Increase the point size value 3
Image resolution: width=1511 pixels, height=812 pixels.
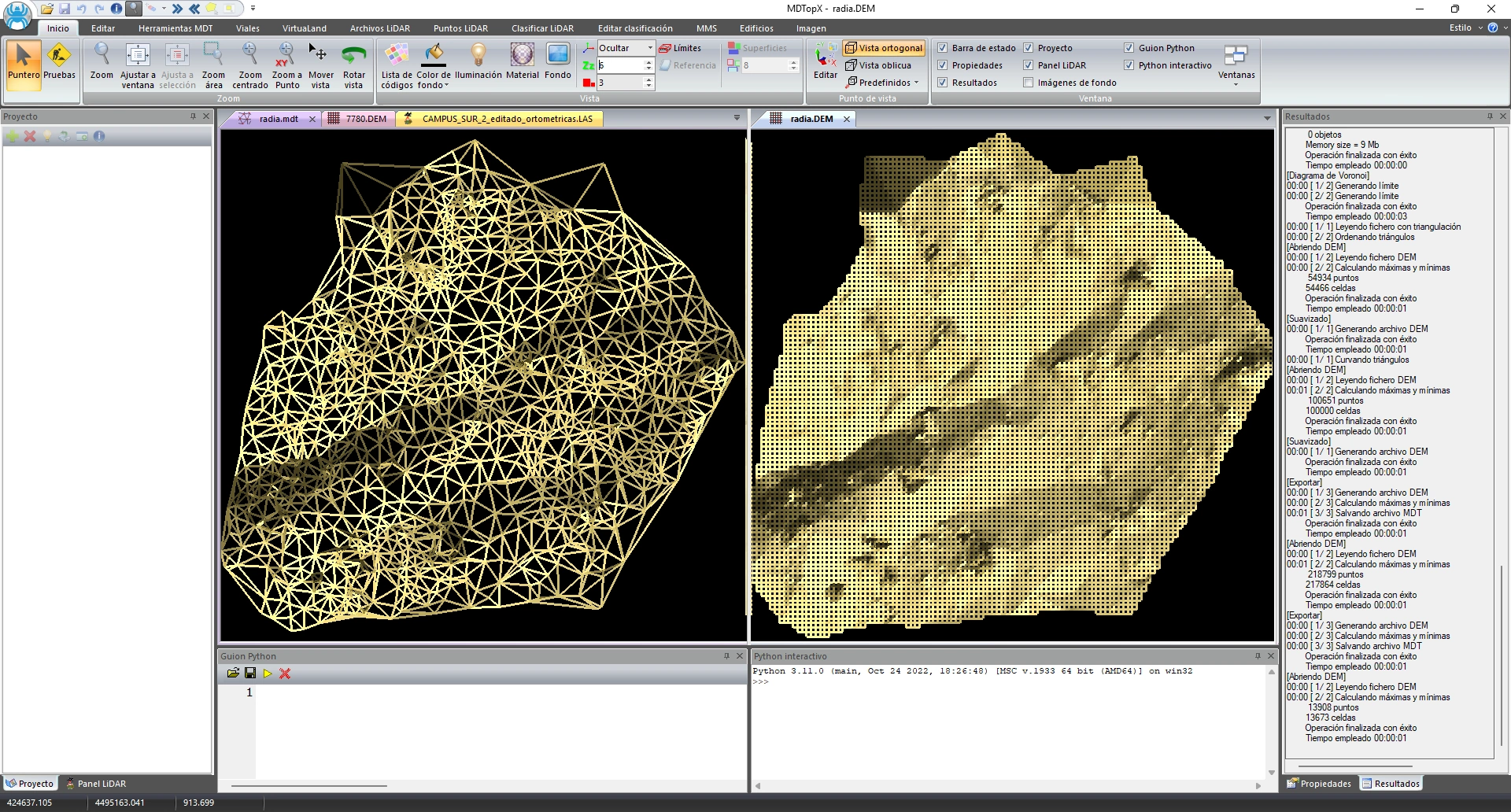pos(649,79)
